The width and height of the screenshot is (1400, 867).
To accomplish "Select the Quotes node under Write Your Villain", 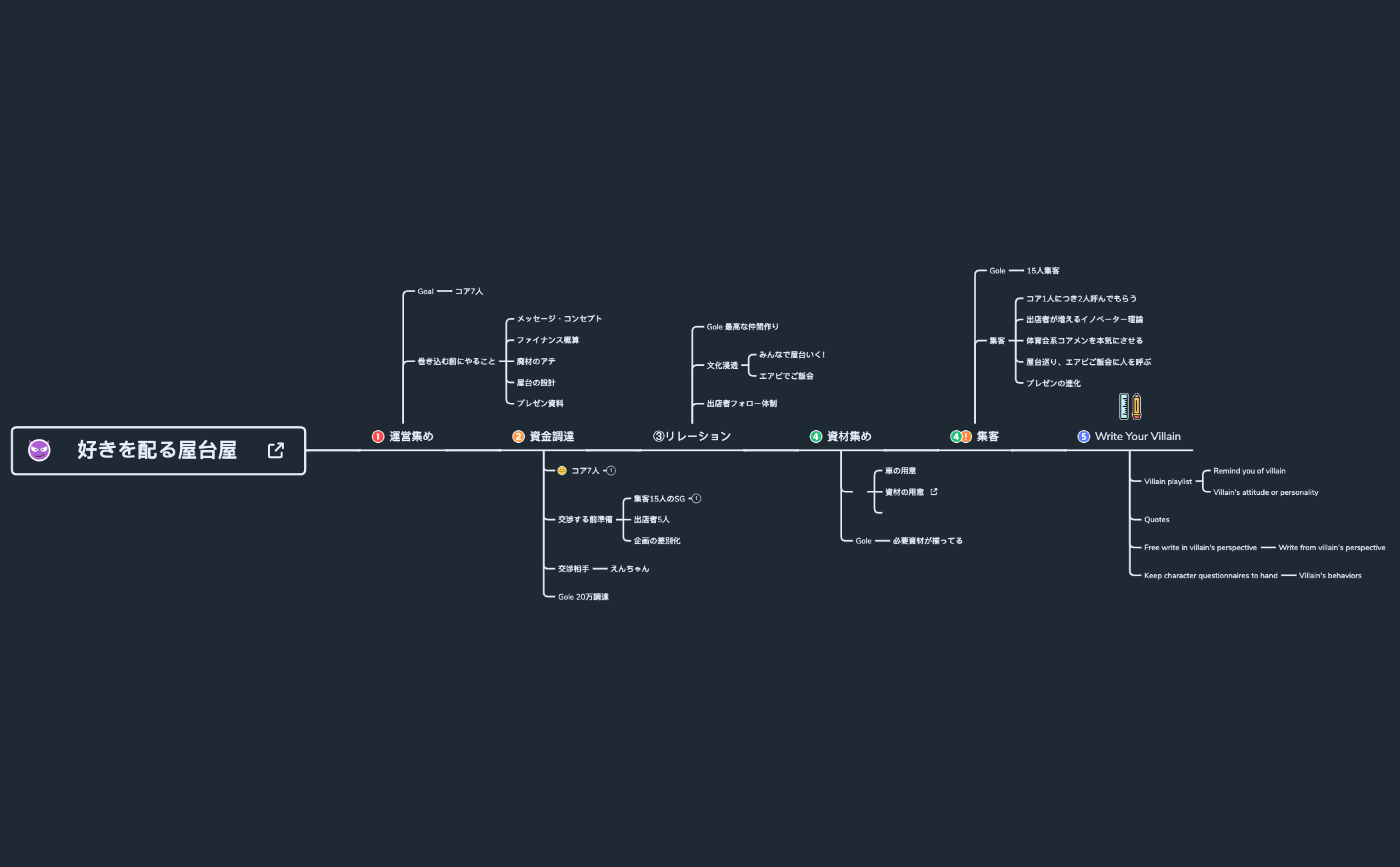I will coord(1156,520).
